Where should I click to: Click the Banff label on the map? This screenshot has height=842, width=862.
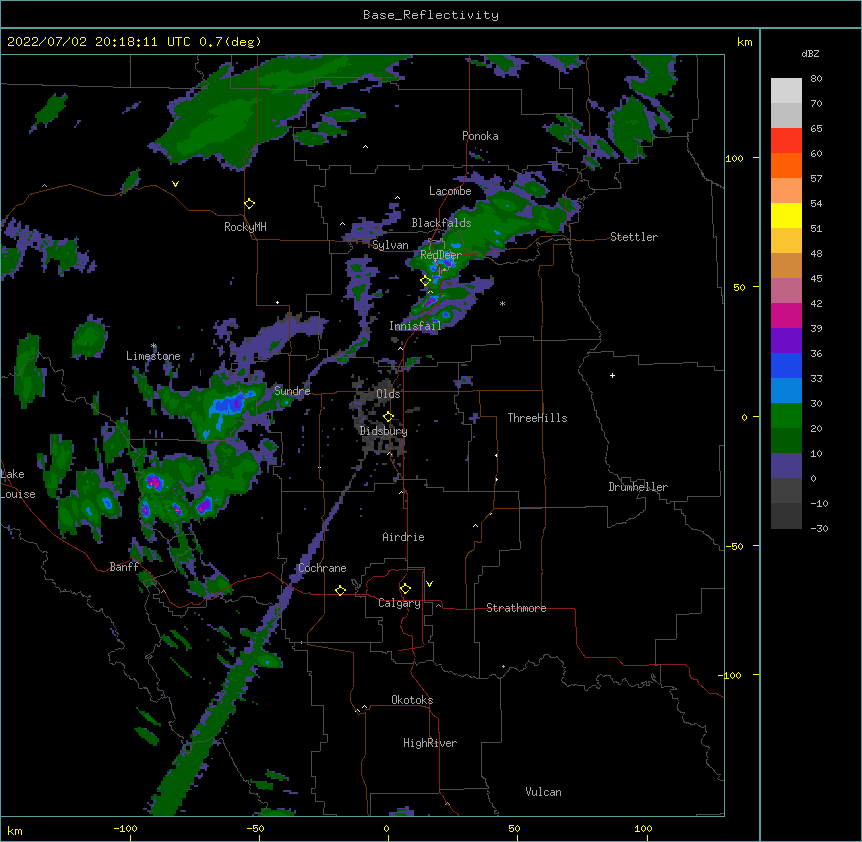[124, 567]
